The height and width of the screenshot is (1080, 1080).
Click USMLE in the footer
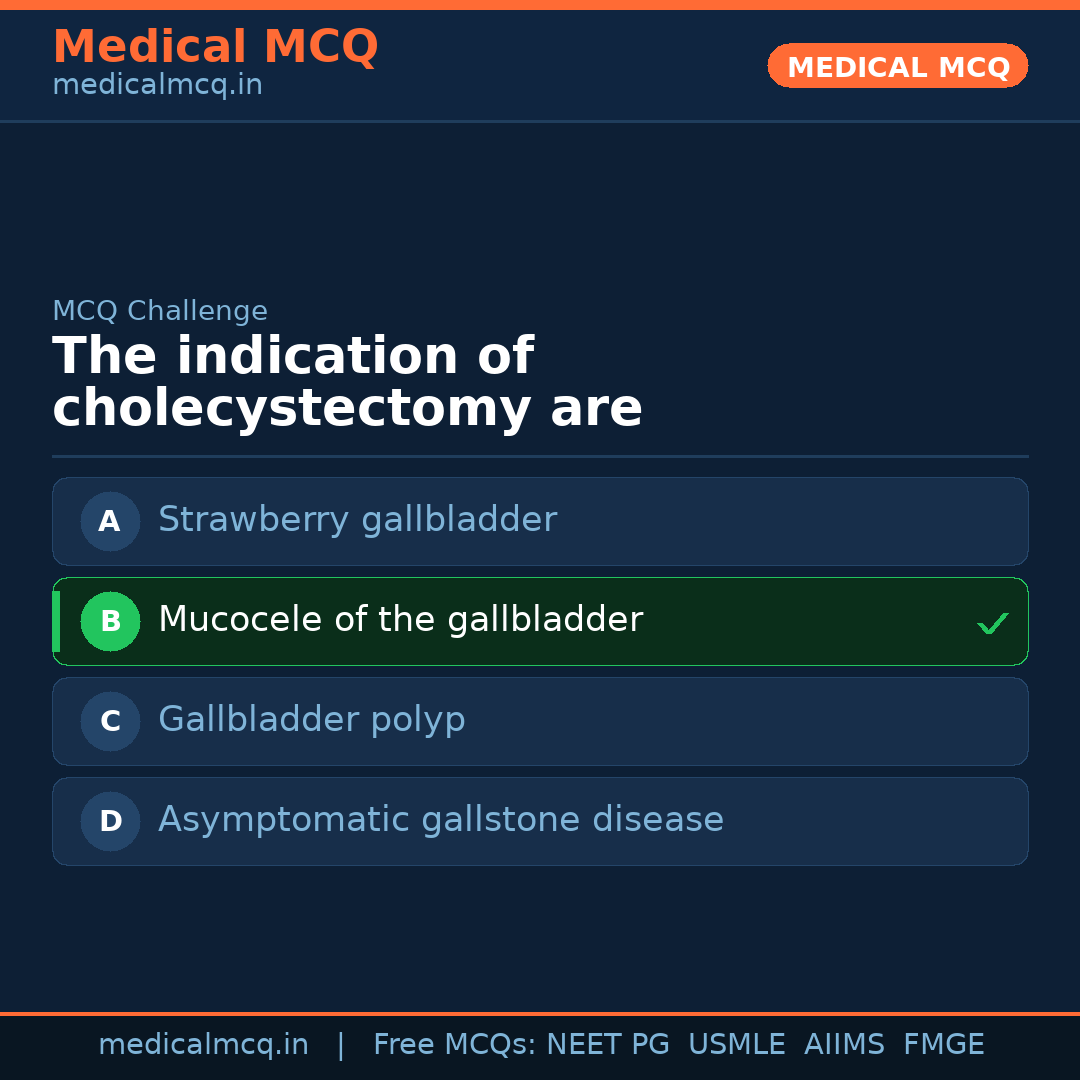coord(736,1045)
